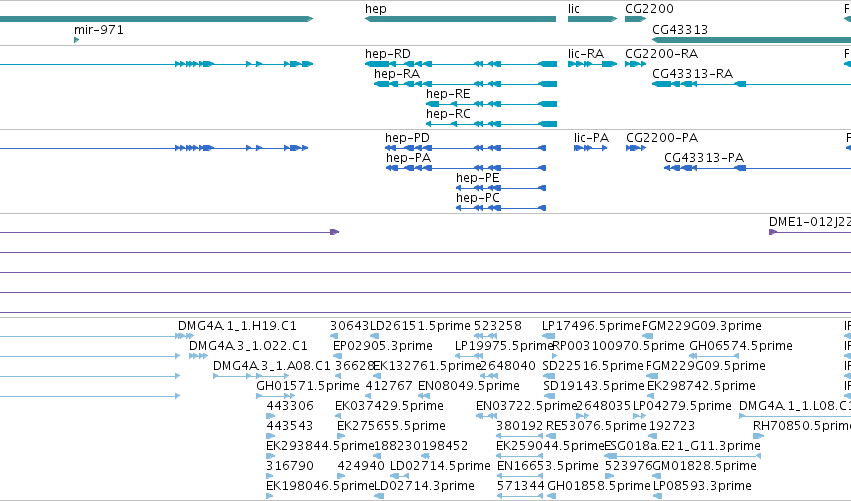Select the EK132761.5prime EST
This screenshot has width=851, height=501.
click(x=377, y=376)
